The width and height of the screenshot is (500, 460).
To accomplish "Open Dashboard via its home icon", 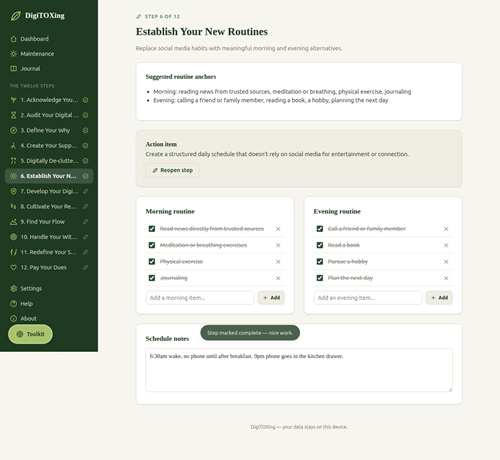I will [13, 39].
